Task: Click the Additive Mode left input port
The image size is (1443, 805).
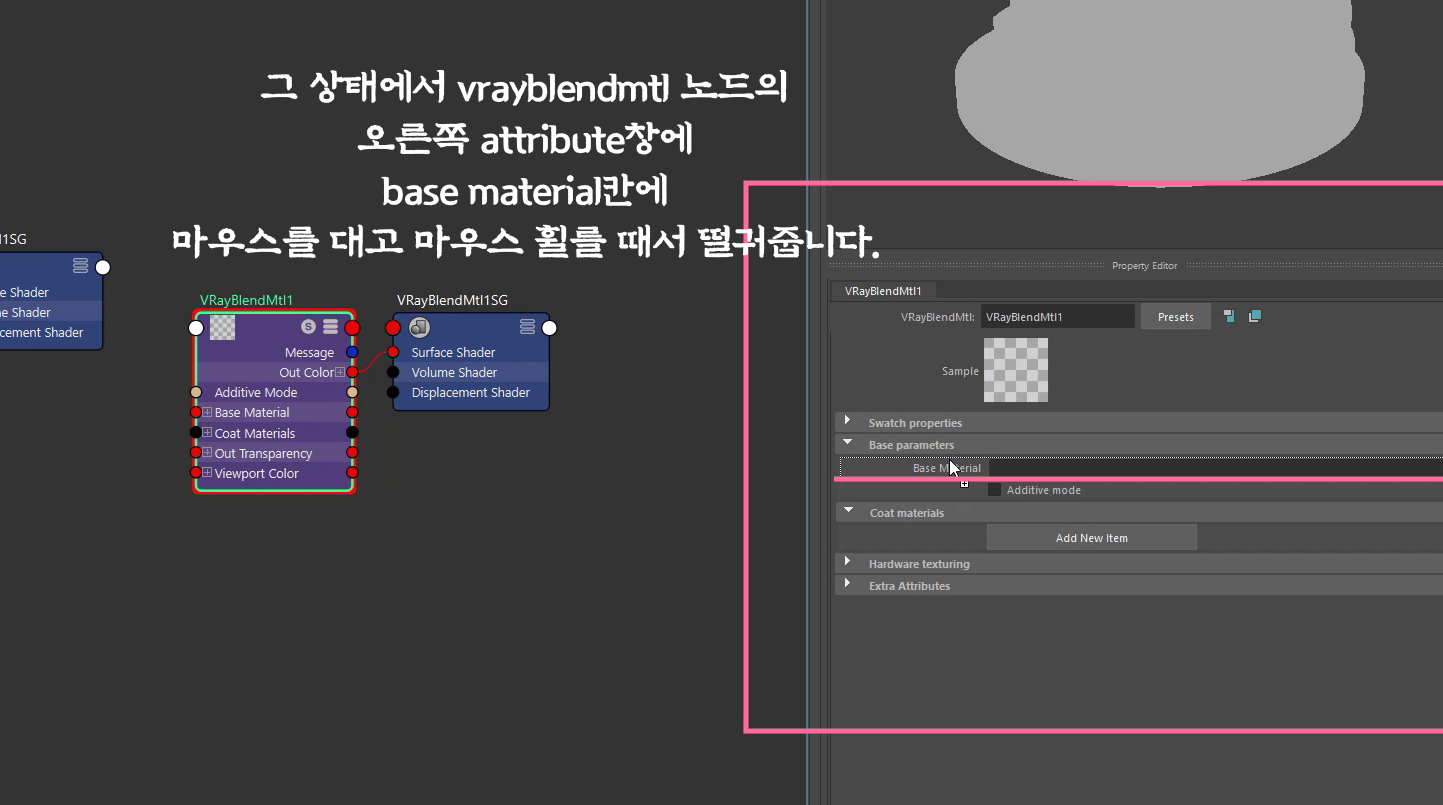Action: [196, 392]
